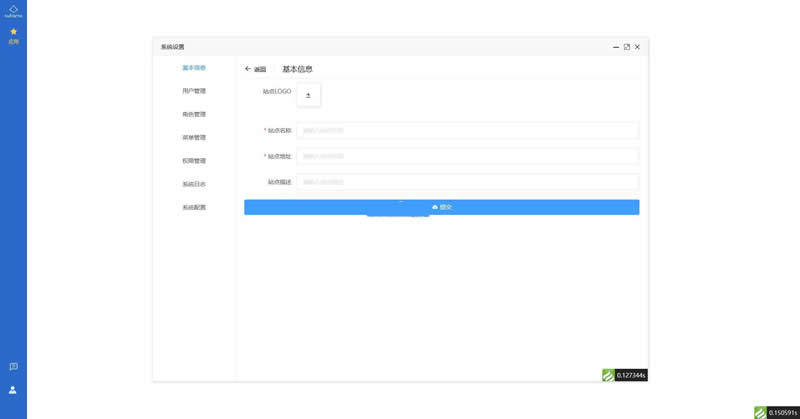Click the diamond logo at sidebar top
Screen dimensions: 800x419
click(x=13, y=11)
